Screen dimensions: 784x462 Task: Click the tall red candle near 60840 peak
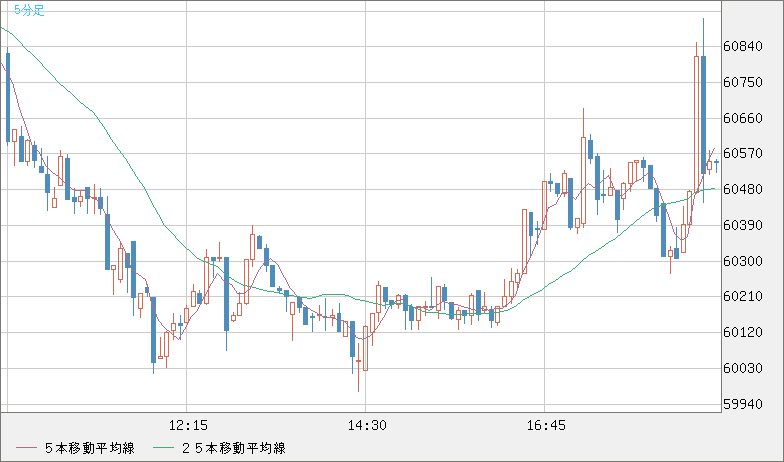696,124
